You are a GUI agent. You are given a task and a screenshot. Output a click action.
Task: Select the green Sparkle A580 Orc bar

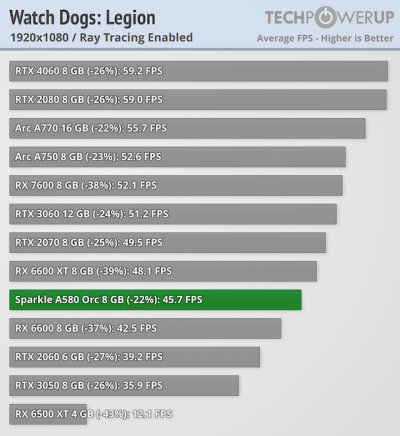coord(155,300)
